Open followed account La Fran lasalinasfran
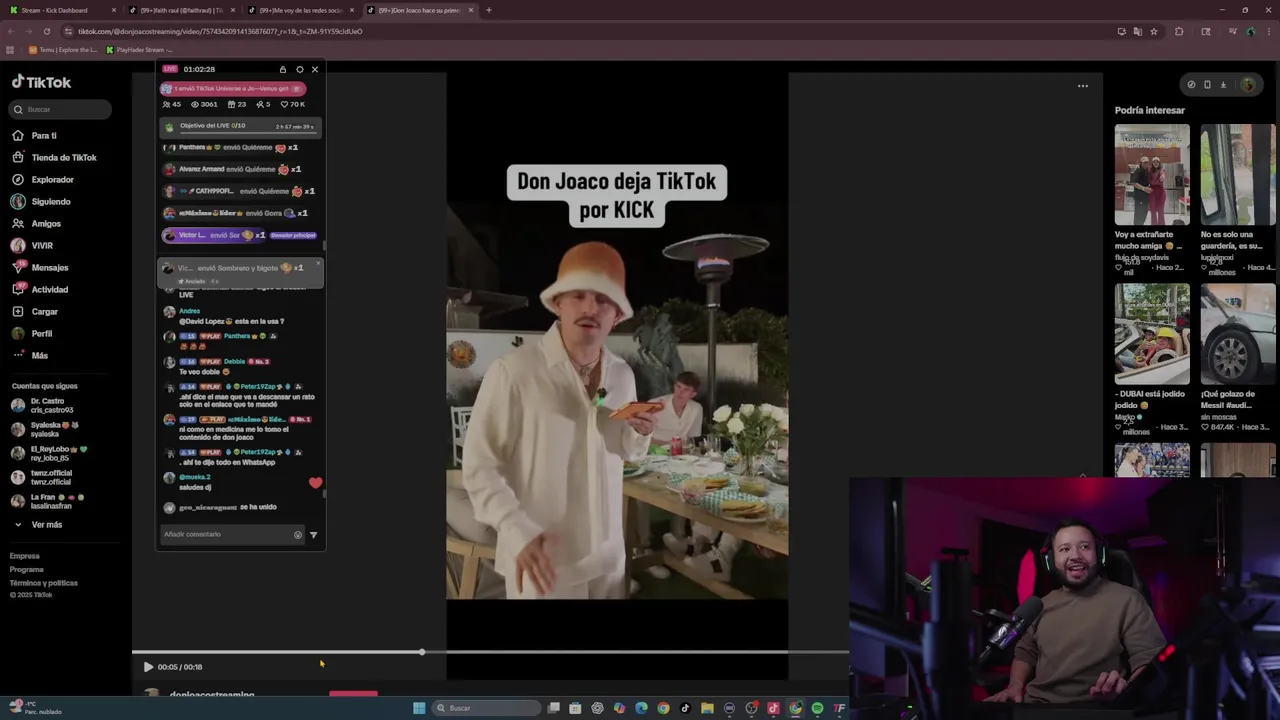 [x=48, y=501]
